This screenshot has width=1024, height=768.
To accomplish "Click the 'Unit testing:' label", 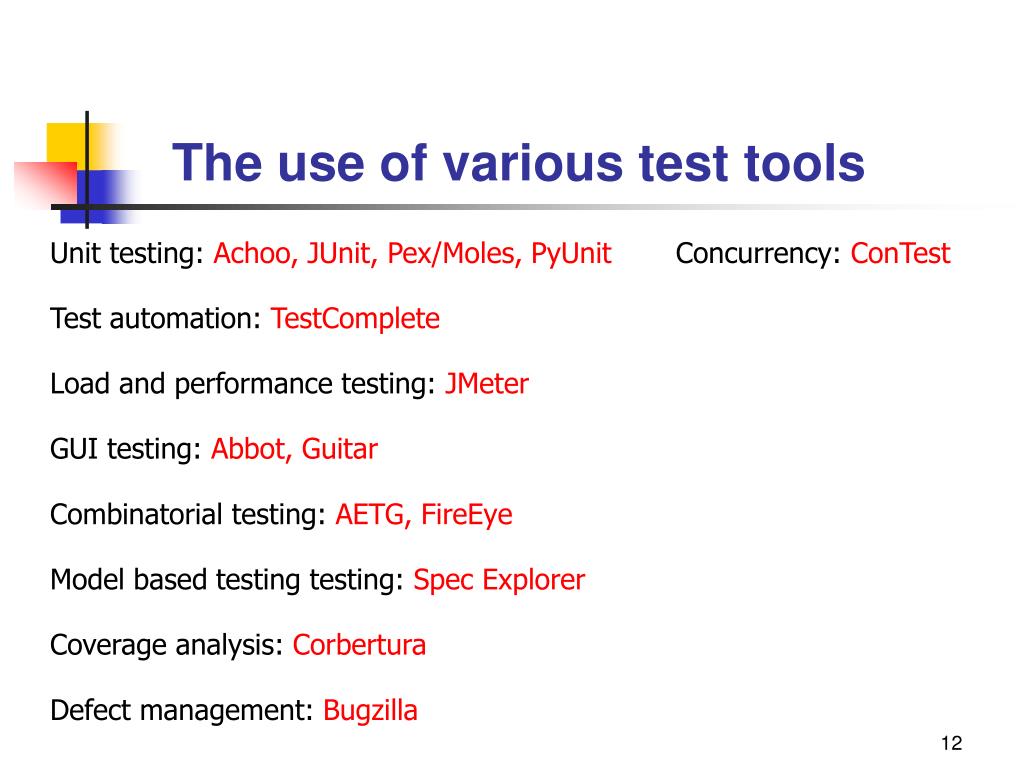I will (127, 254).
